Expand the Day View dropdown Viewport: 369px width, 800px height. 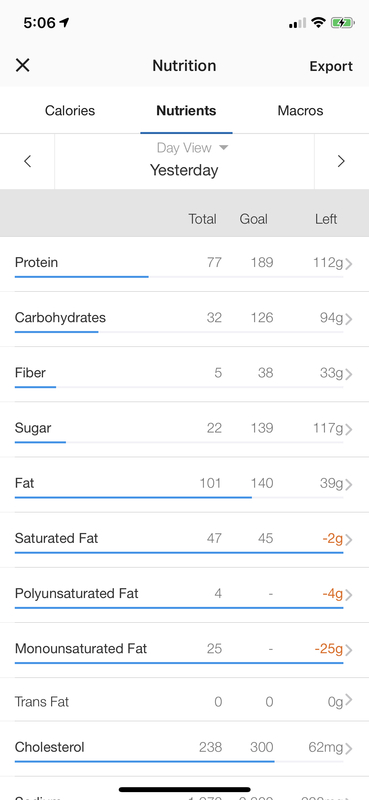(x=192, y=148)
